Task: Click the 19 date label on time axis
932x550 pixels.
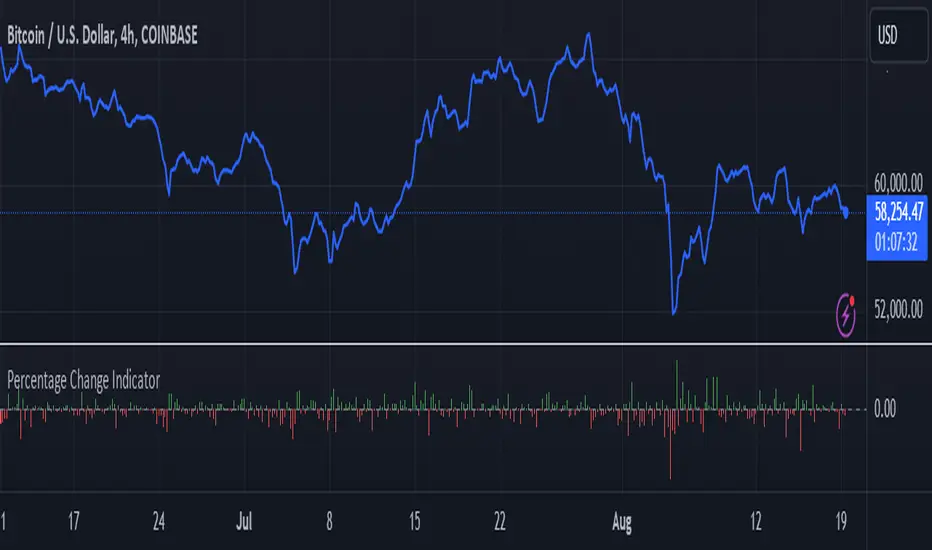Action: click(x=843, y=521)
